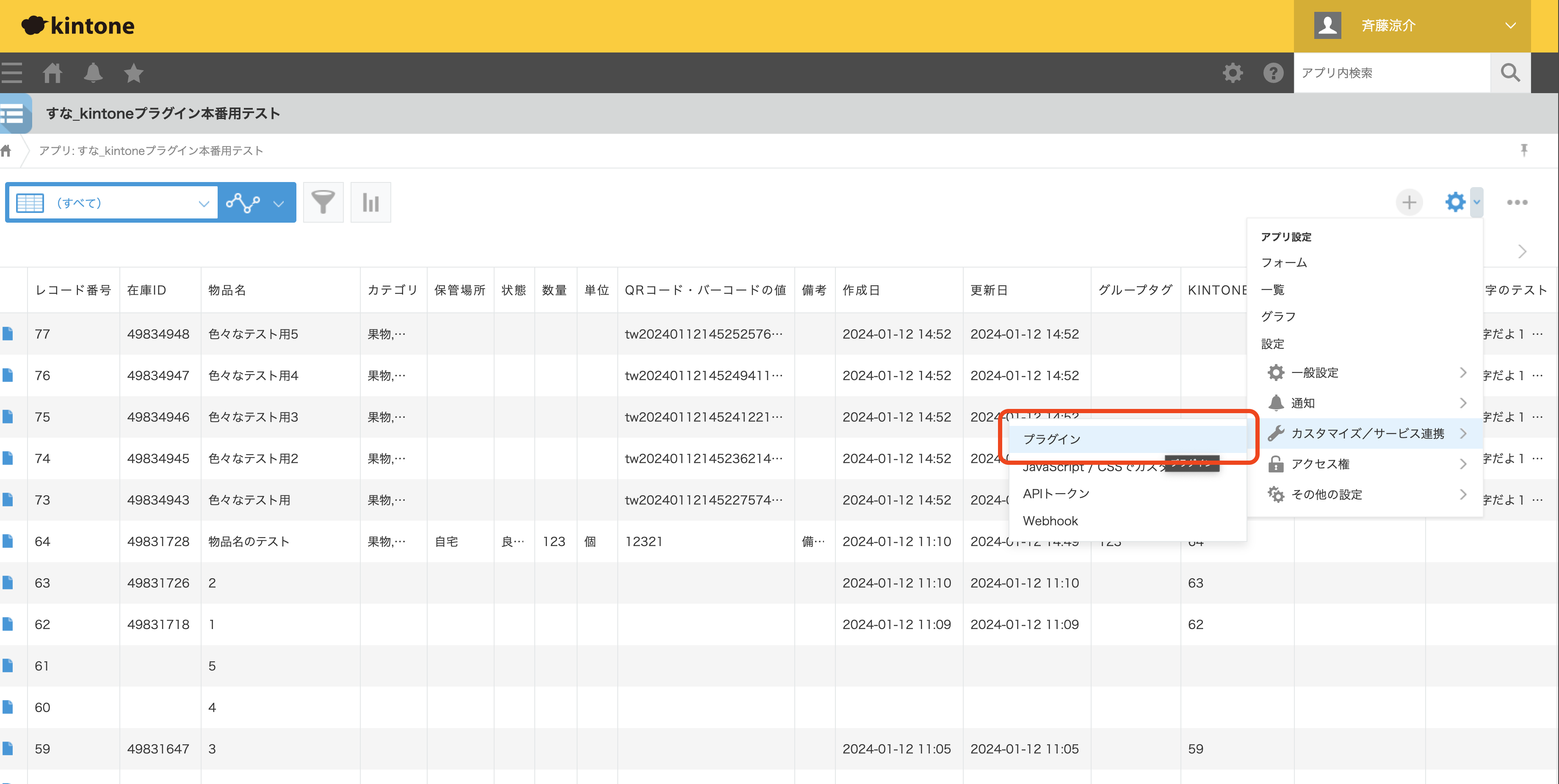Click the next-page arrow above table
The height and width of the screenshot is (784, 1559).
coord(1523,251)
